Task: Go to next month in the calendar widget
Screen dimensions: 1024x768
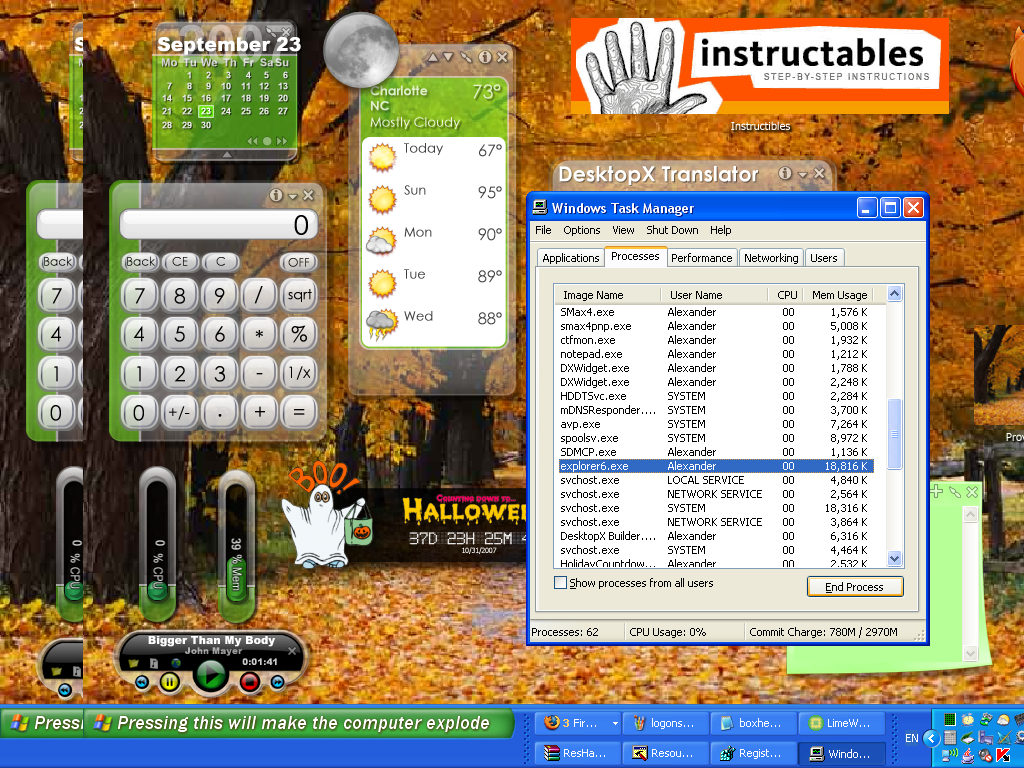Action: [280, 141]
